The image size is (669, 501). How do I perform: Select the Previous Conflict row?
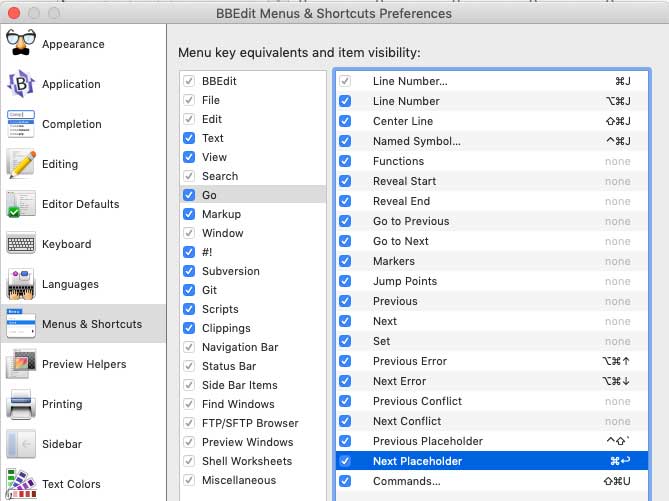click(x=492, y=401)
